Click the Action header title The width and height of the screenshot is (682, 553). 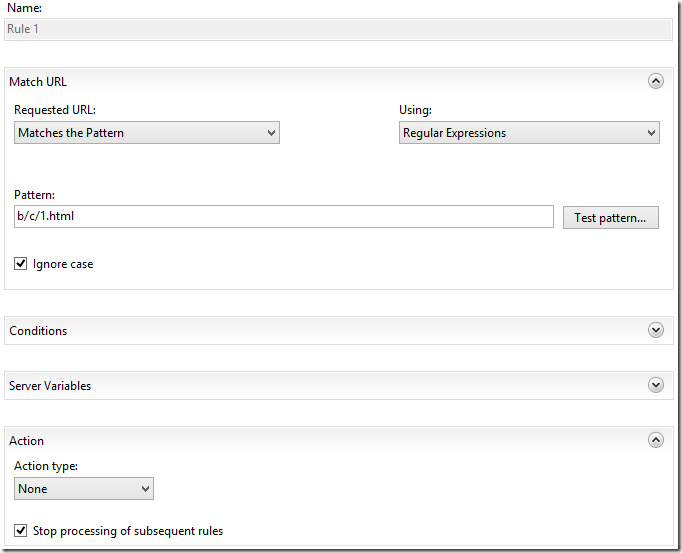(x=27, y=441)
